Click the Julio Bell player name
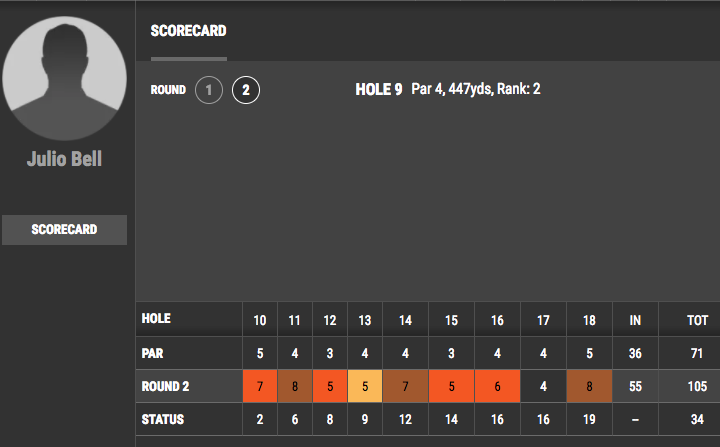Image resolution: width=720 pixels, height=447 pixels. [x=64, y=159]
